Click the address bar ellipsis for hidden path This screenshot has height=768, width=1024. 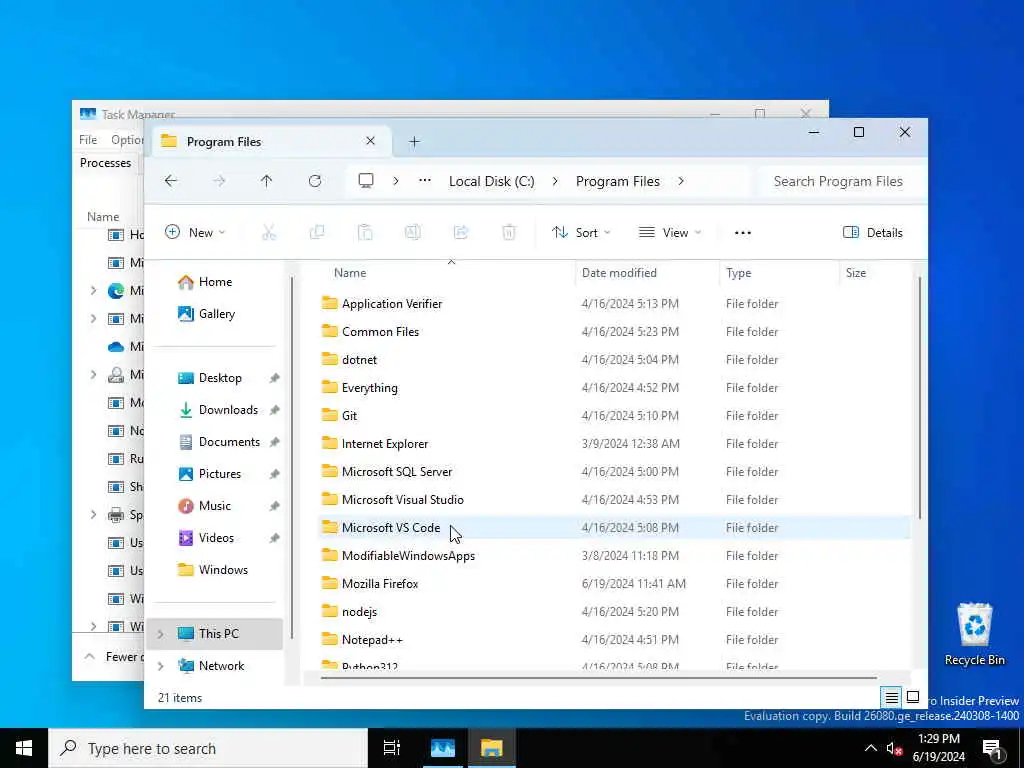point(424,181)
